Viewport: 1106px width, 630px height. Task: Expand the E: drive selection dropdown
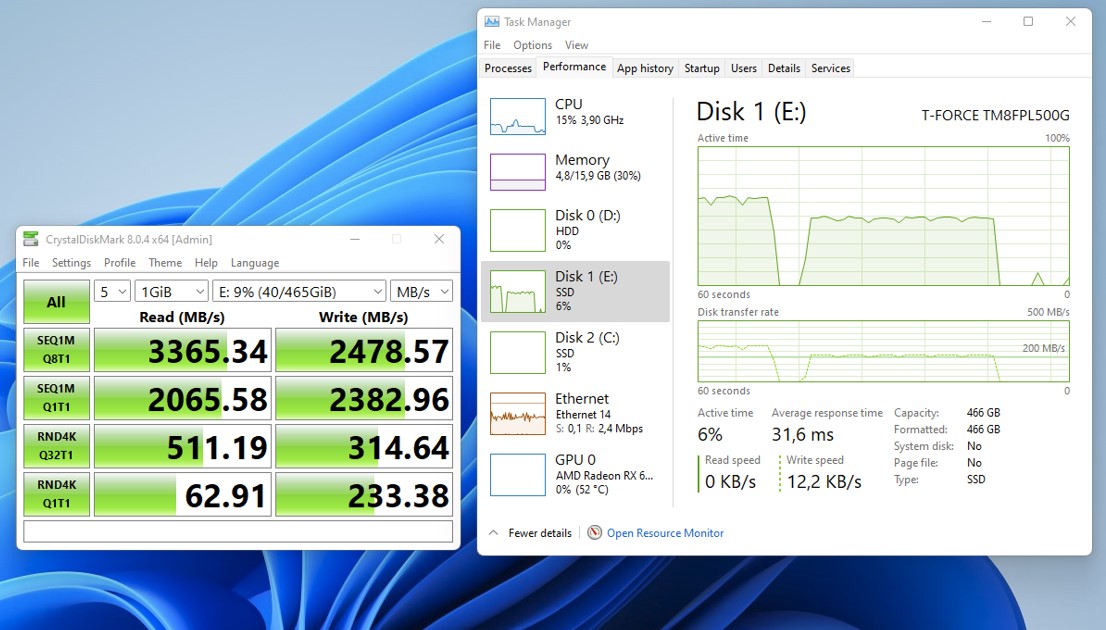299,291
